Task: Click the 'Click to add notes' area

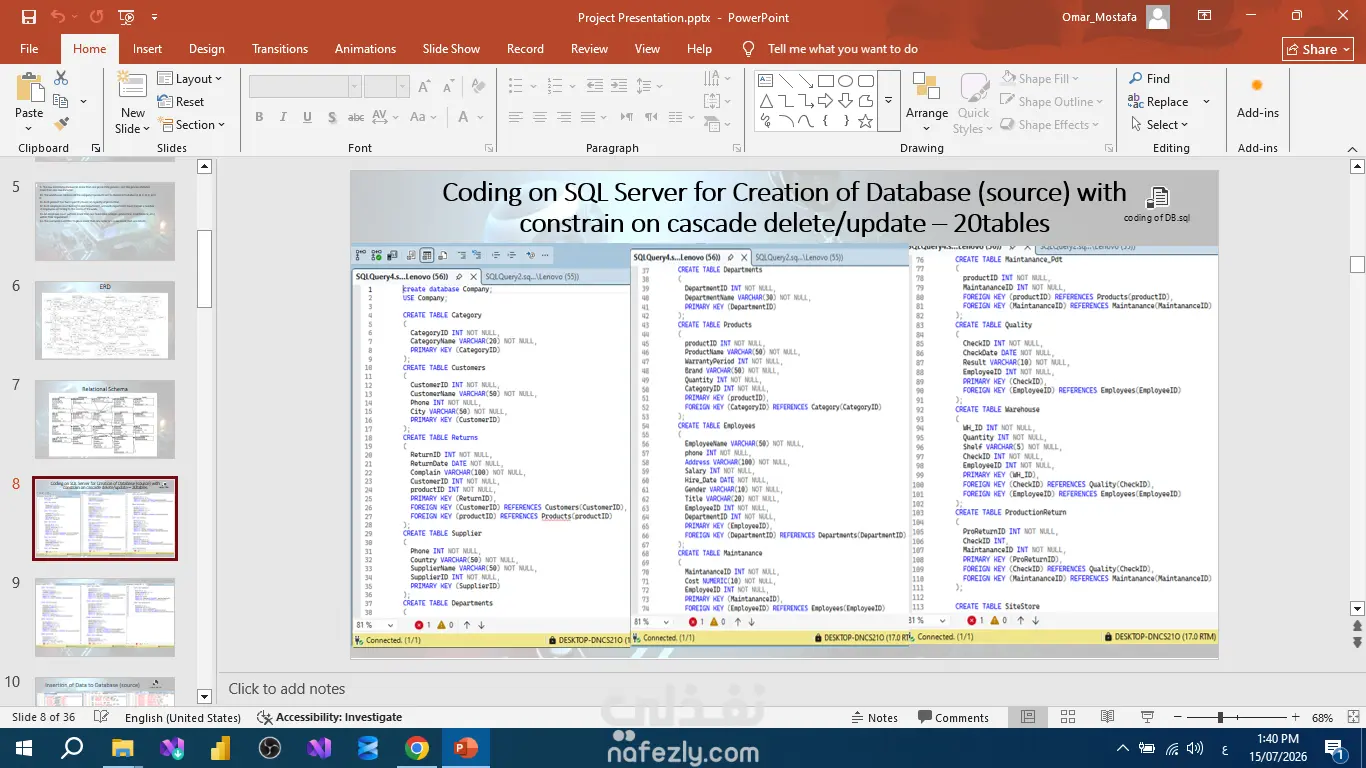Action: point(287,689)
